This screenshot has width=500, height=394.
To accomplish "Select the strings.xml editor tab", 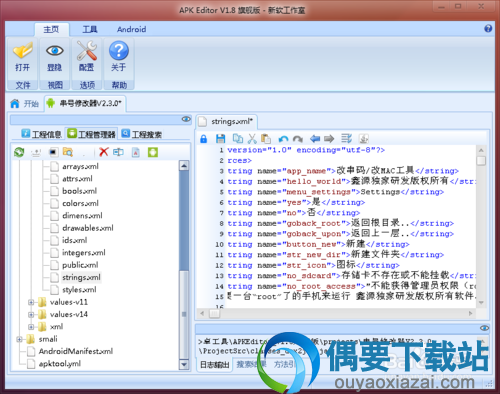I will click(227, 122).
